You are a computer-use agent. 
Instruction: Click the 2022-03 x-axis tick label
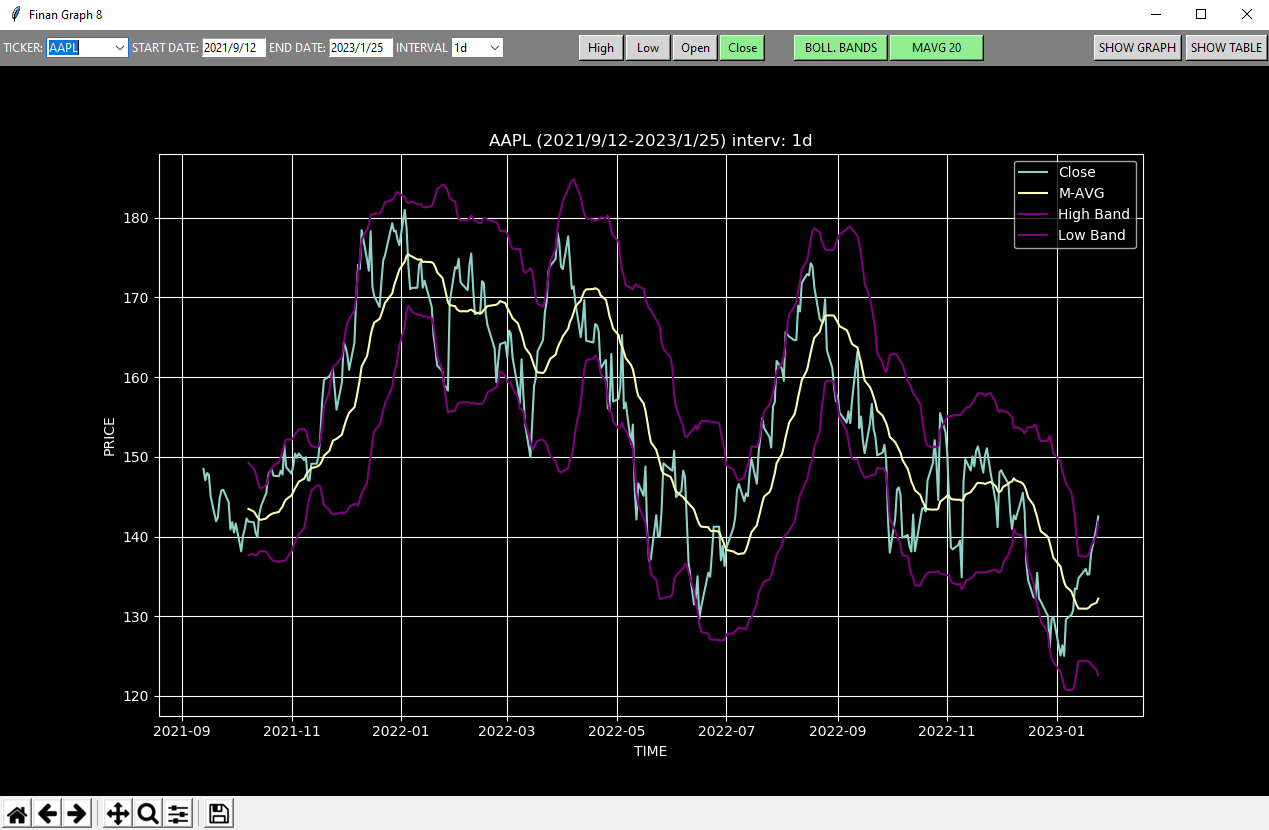(507, 731)
